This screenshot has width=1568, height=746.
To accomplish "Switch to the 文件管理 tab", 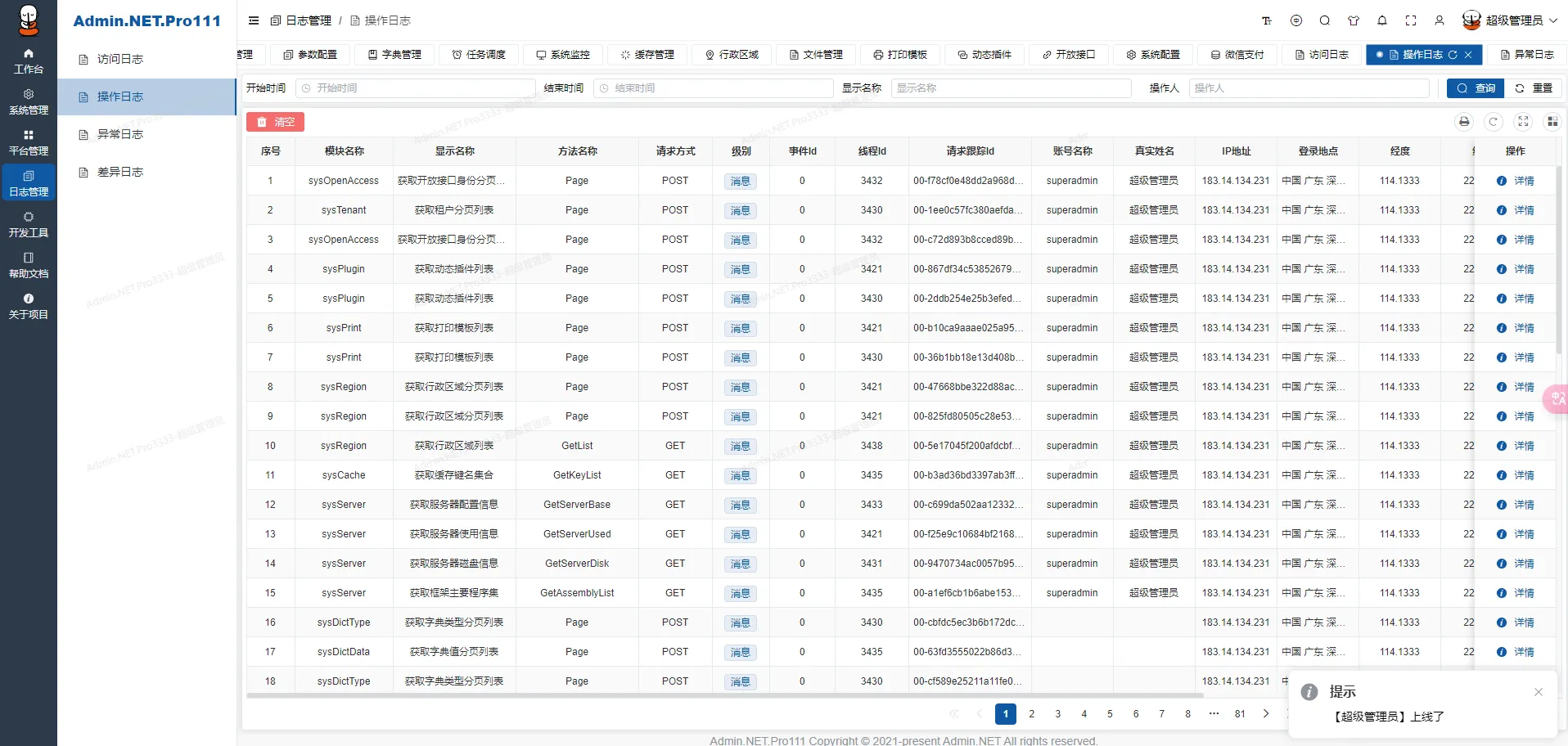I will [x=816, y=55].
